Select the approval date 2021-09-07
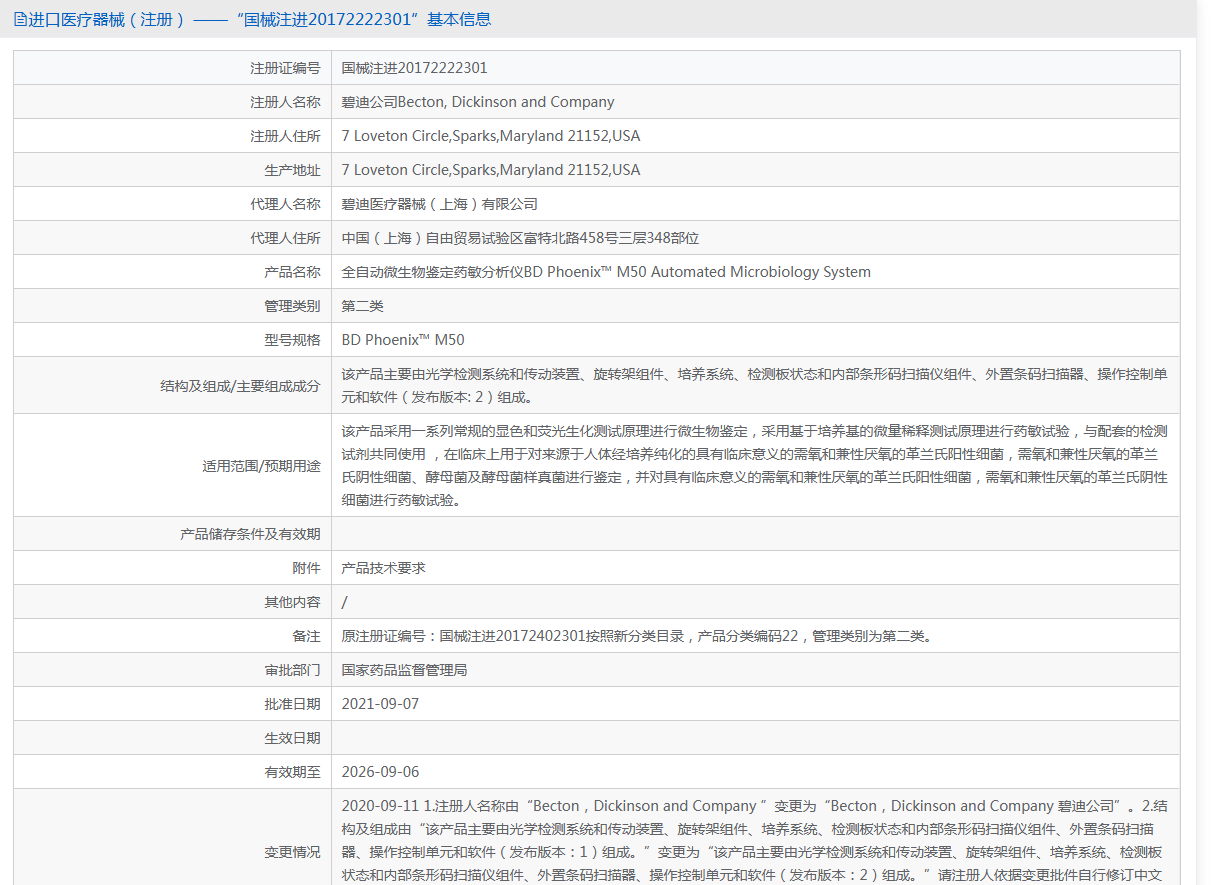This screenshot has width=1215, height=885. 380,704
